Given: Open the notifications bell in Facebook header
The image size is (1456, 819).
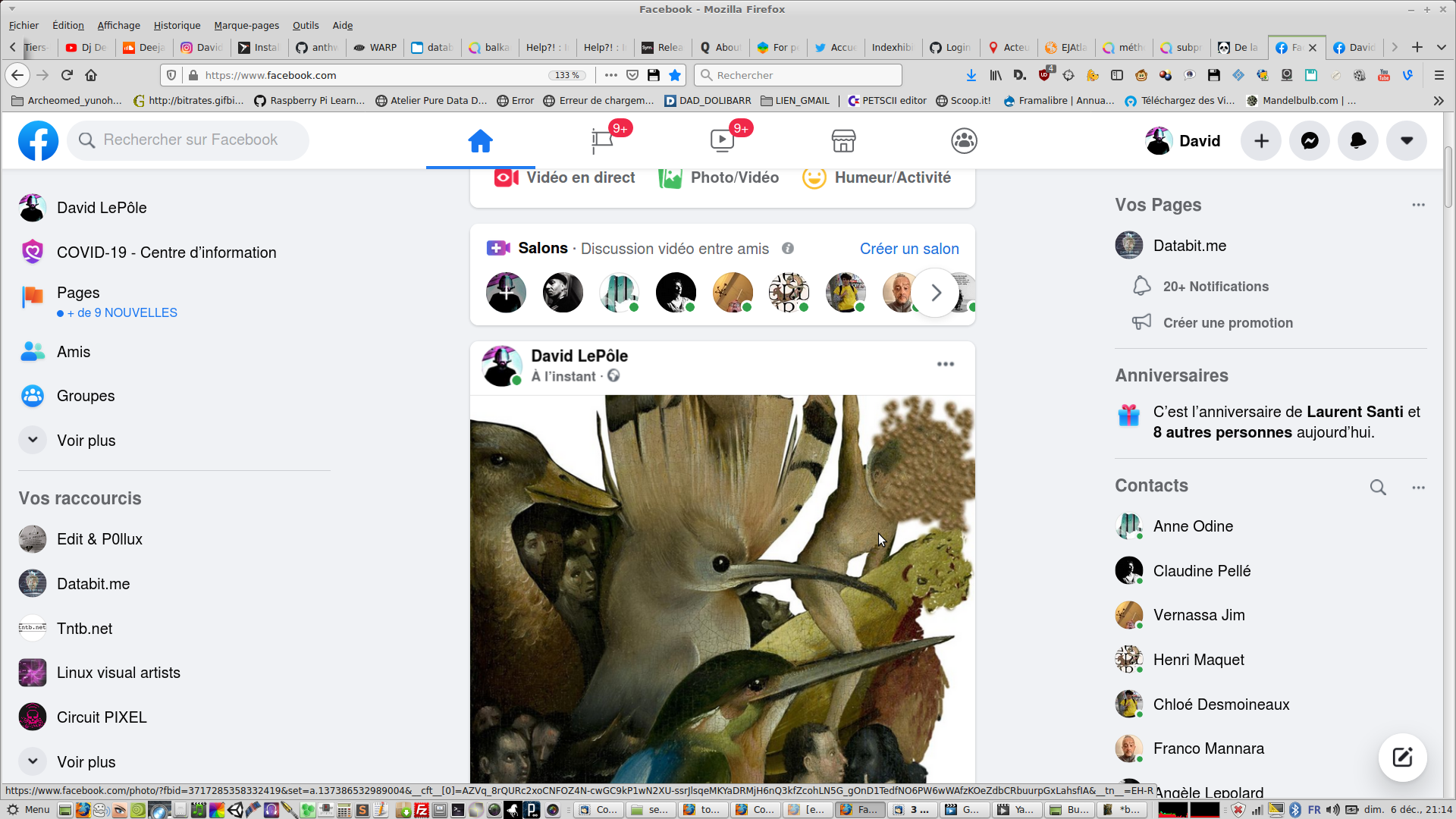Looking at the screenshot, I should pyautogui.click(x=1357, y=141).
